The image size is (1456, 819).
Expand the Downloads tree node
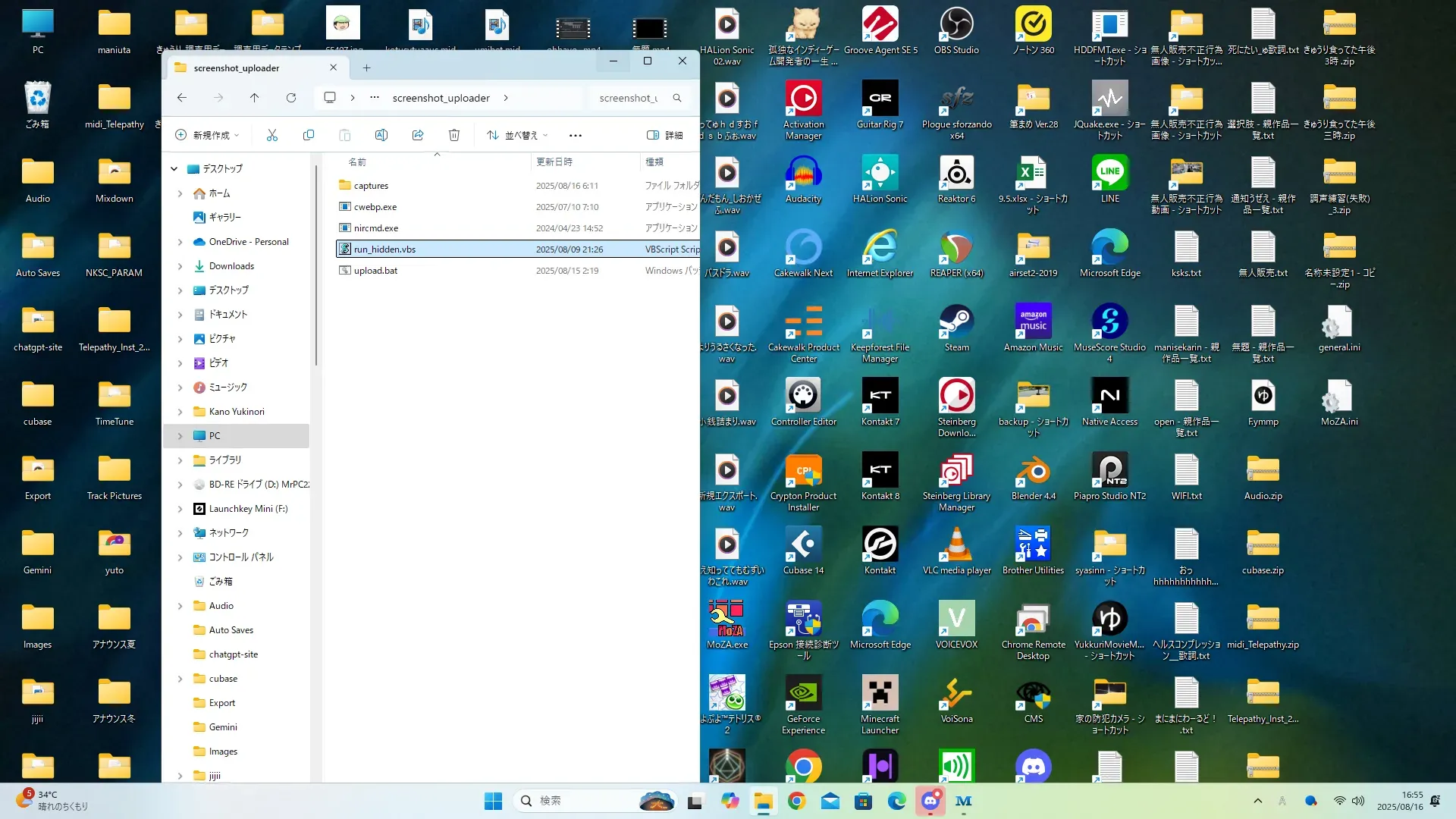click(x=180, y=266)
